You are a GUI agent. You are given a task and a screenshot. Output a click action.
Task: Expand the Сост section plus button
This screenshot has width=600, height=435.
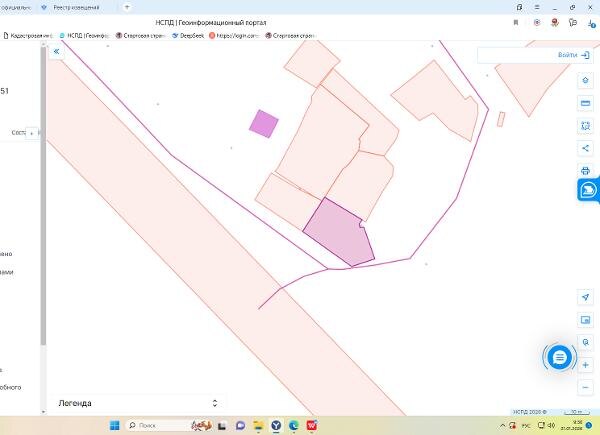(31, 133)
